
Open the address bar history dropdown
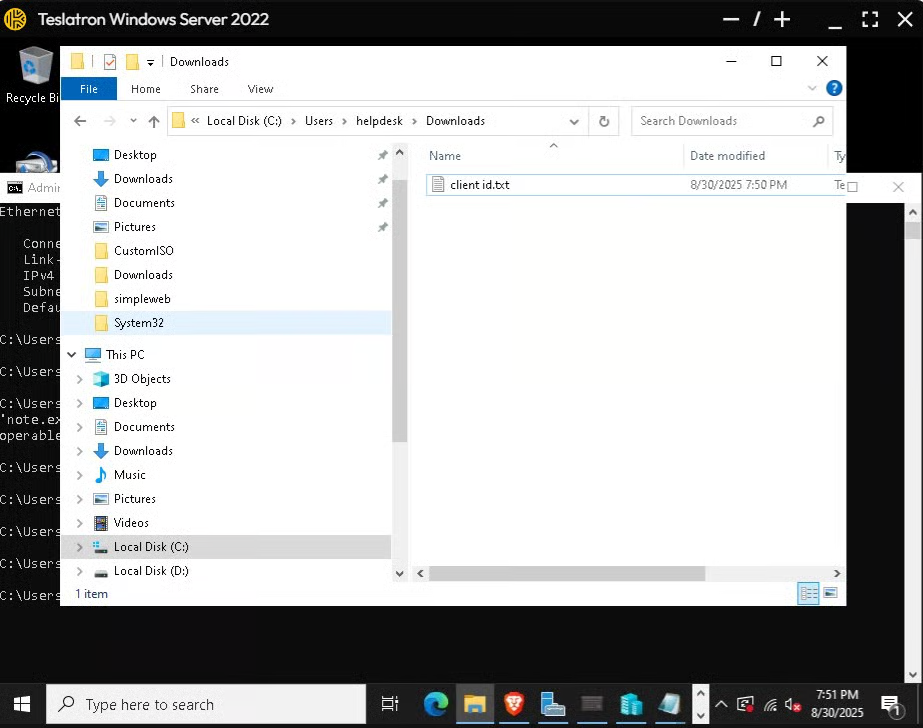[574, 121]
